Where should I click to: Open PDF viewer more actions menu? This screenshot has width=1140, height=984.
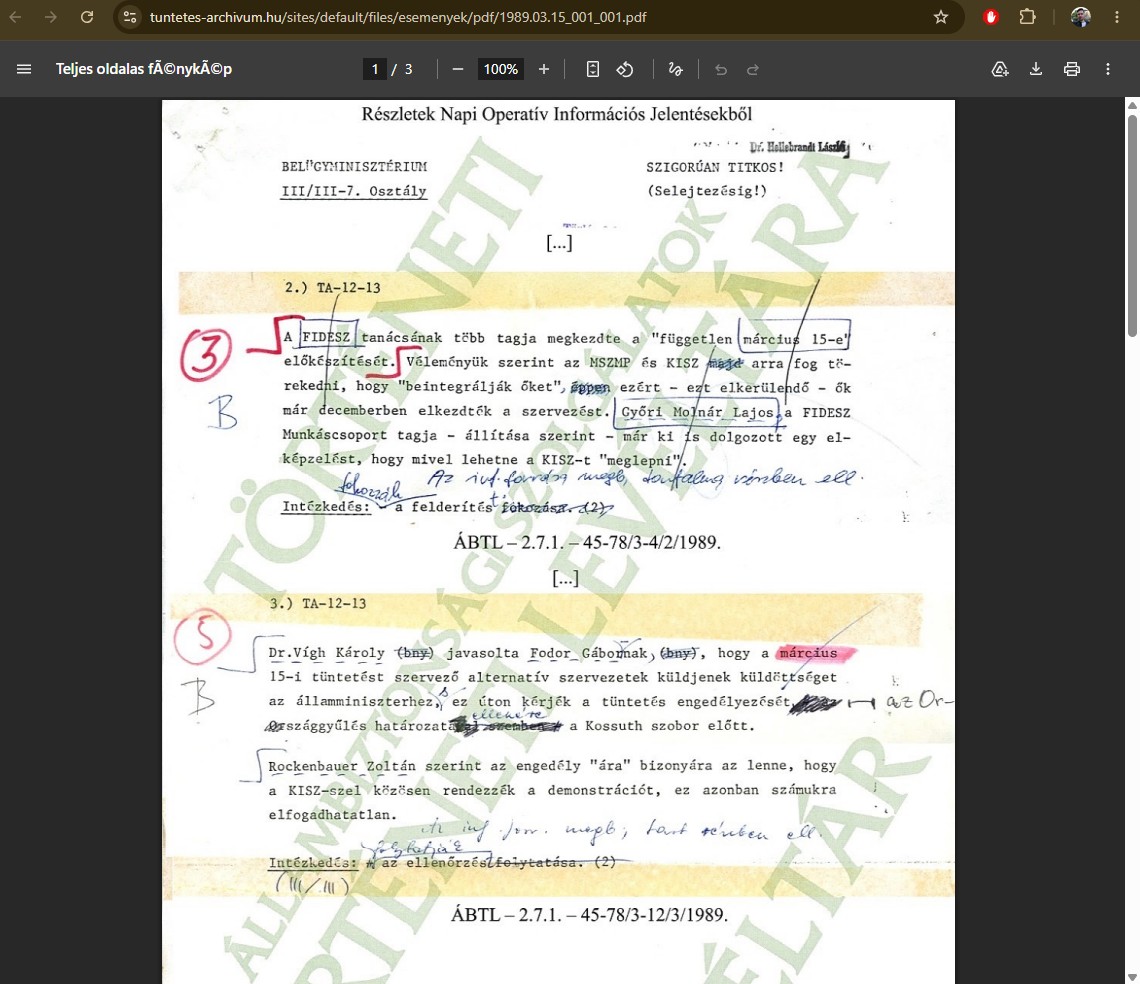point(1108,69)
